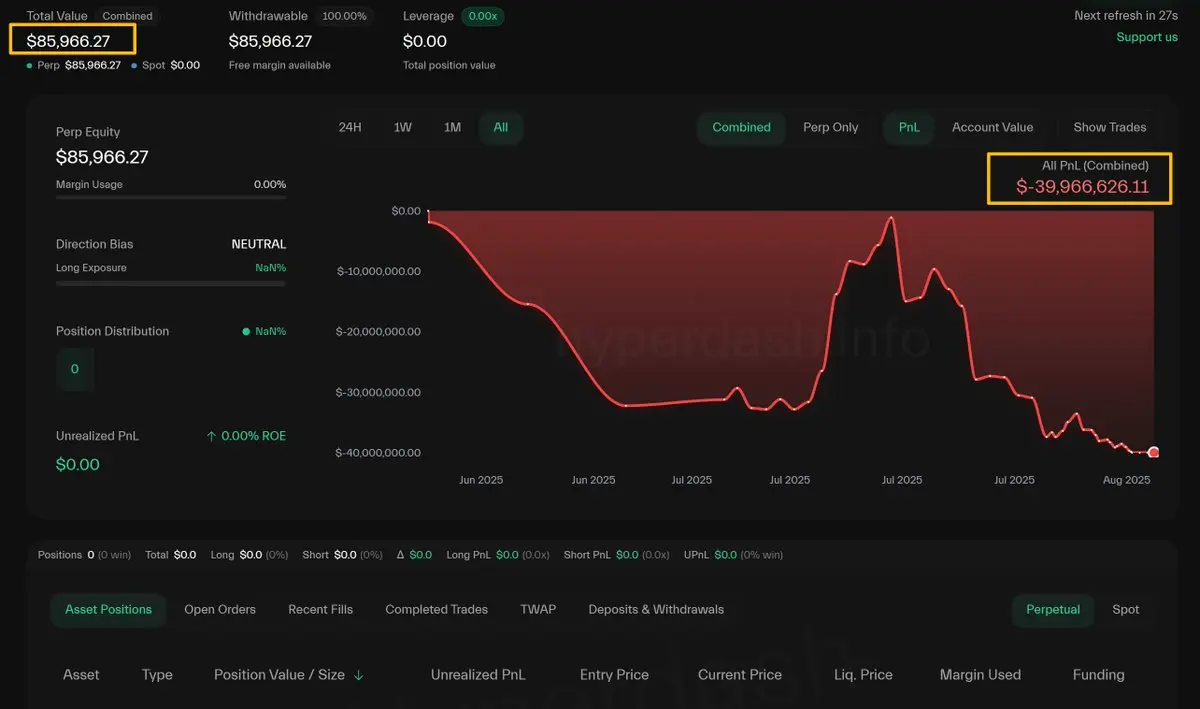
Task: Click the Entry Price column header
Action: click(614, 675)
